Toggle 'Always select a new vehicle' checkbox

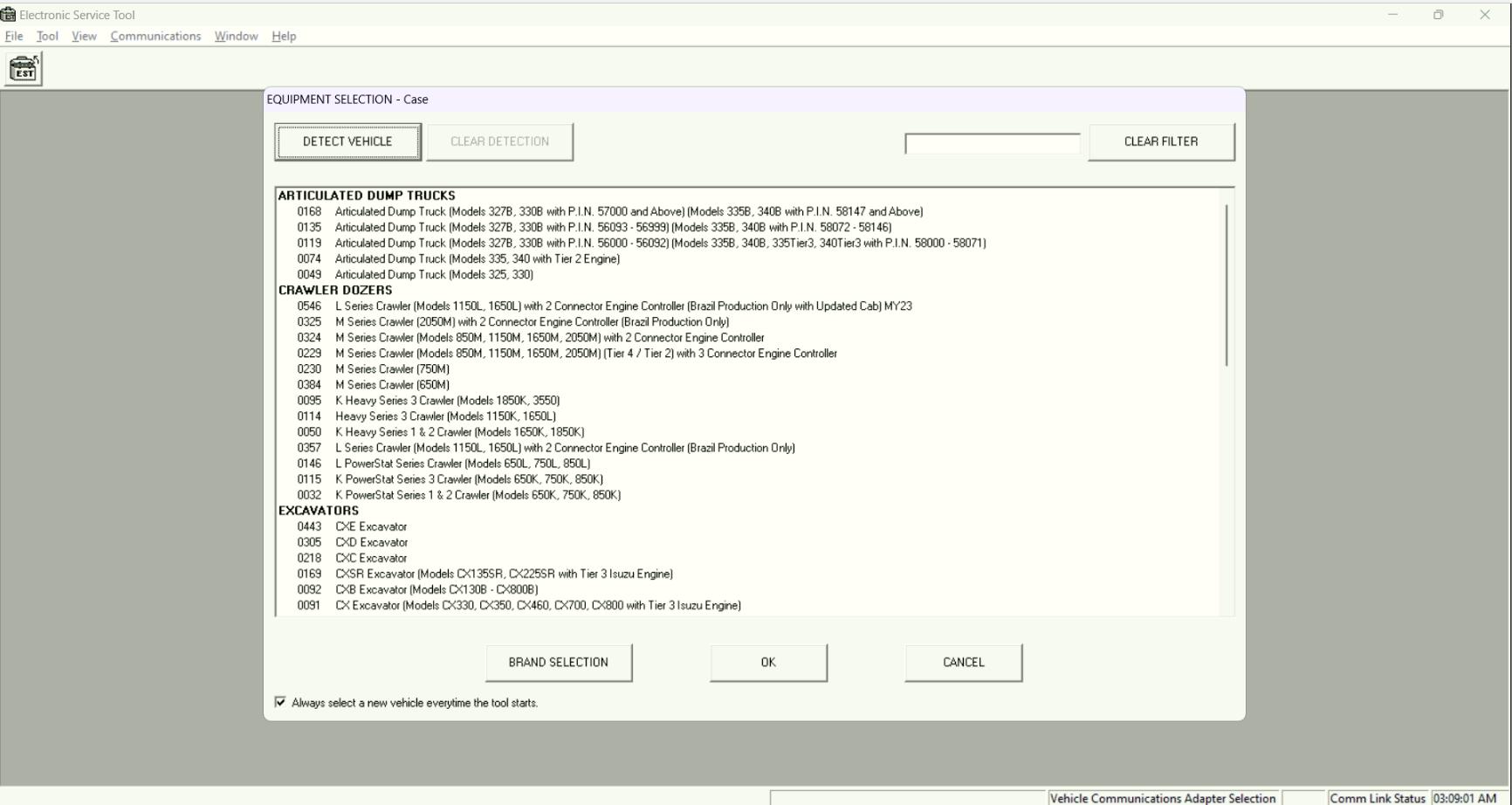coord(280,702)
